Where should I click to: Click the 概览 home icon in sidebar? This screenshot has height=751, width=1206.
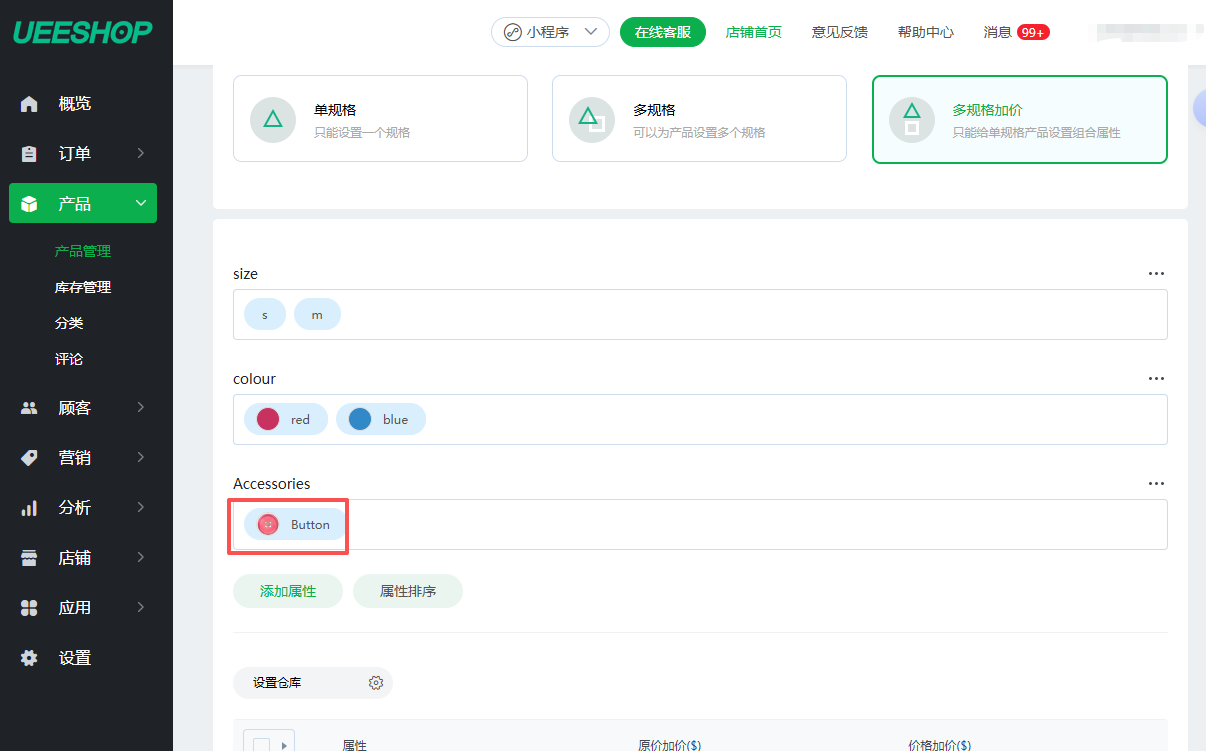(x=29, y=104)
